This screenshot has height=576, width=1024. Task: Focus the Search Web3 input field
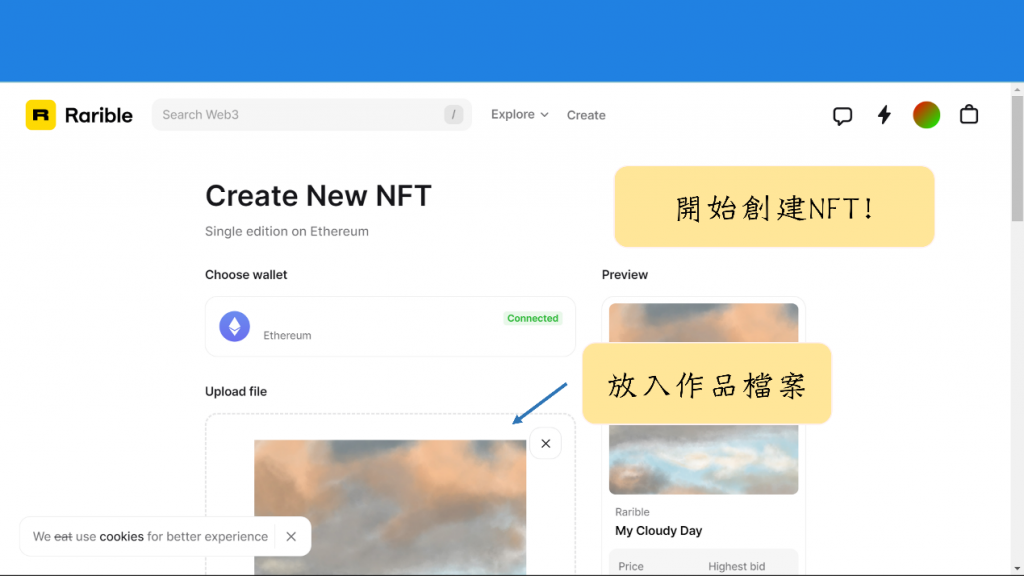[312, 115]
